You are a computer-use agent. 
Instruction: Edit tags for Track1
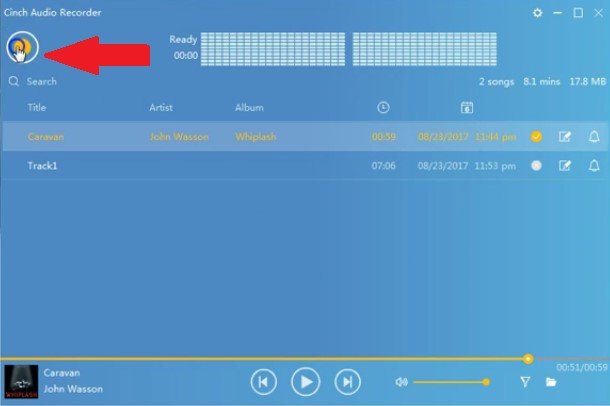pyautogui.click(x=565, y=166)
